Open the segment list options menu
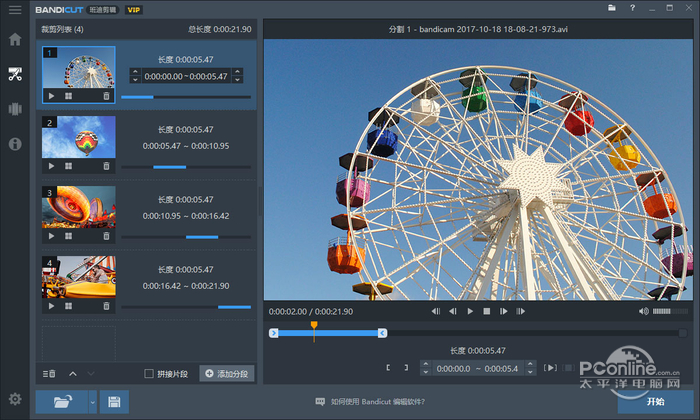 point(49,374)
